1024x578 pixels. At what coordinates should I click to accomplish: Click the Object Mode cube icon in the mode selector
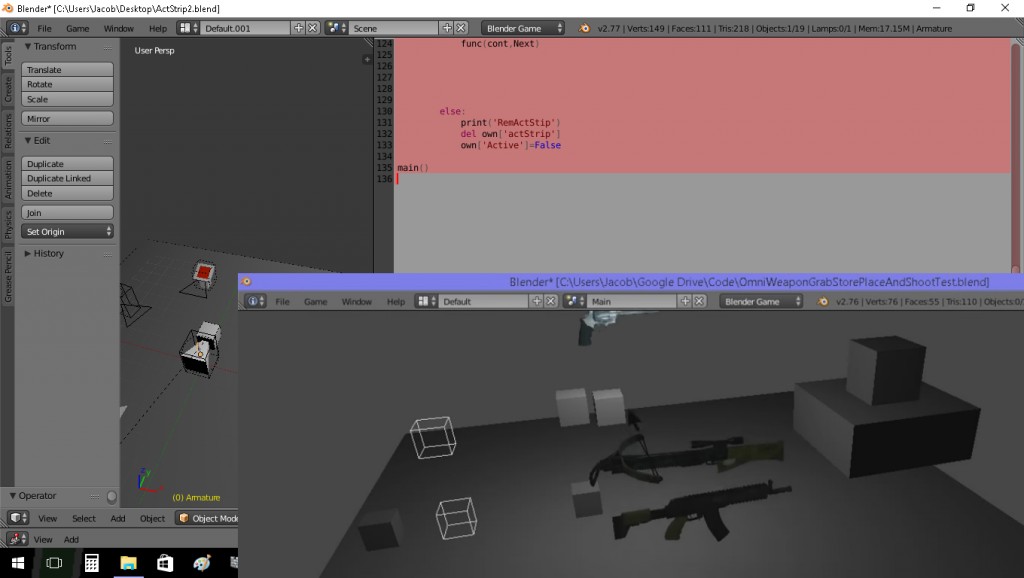(185, 518)
